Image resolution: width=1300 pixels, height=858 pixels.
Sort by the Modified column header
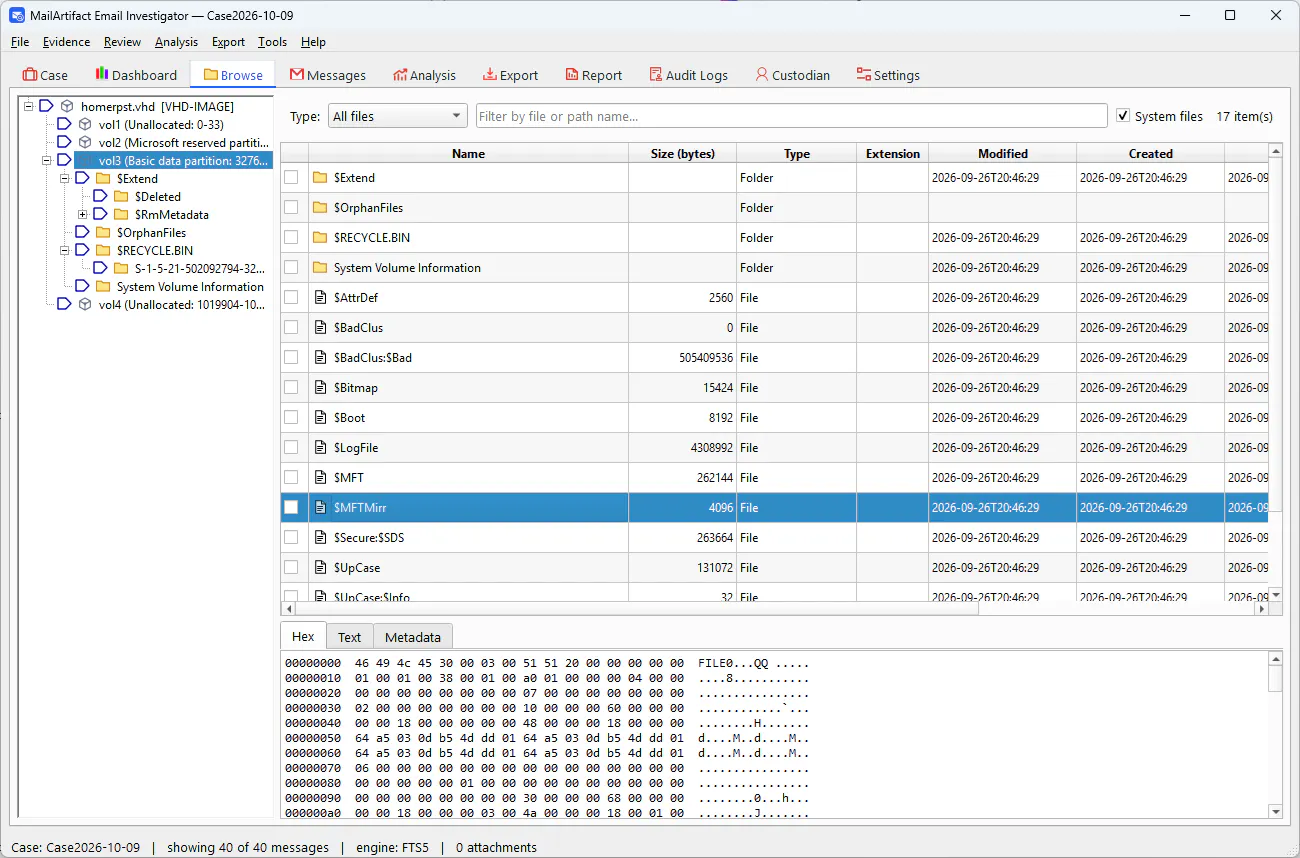coord(1003,153)
